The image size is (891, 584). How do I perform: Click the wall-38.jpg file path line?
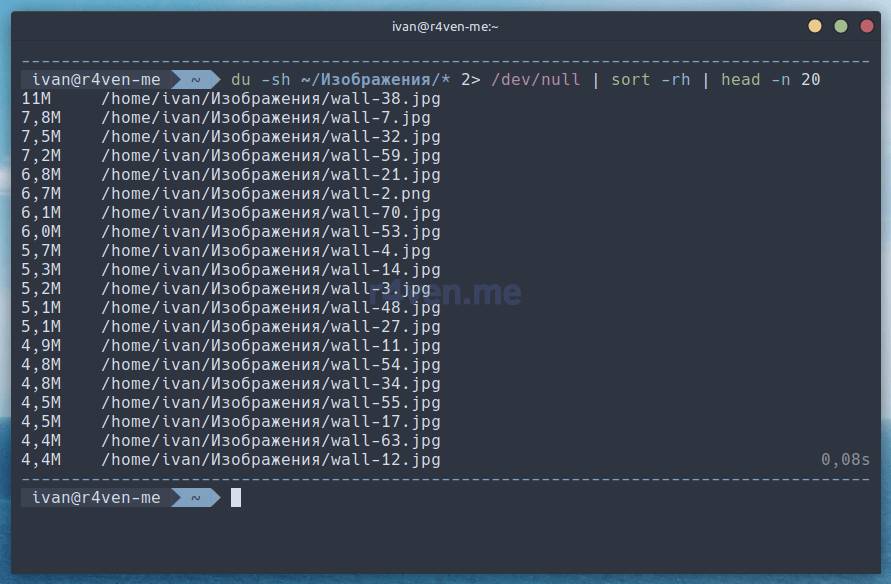pyautogui.click(x=270, y=98)
